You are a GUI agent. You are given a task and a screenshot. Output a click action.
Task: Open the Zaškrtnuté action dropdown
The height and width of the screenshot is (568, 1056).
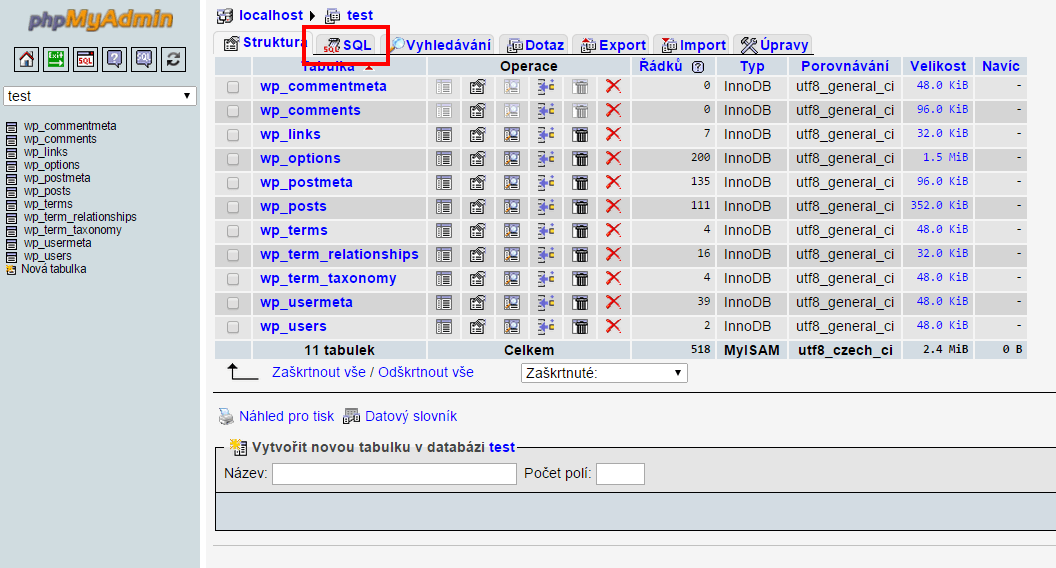(x=604, y=373)
